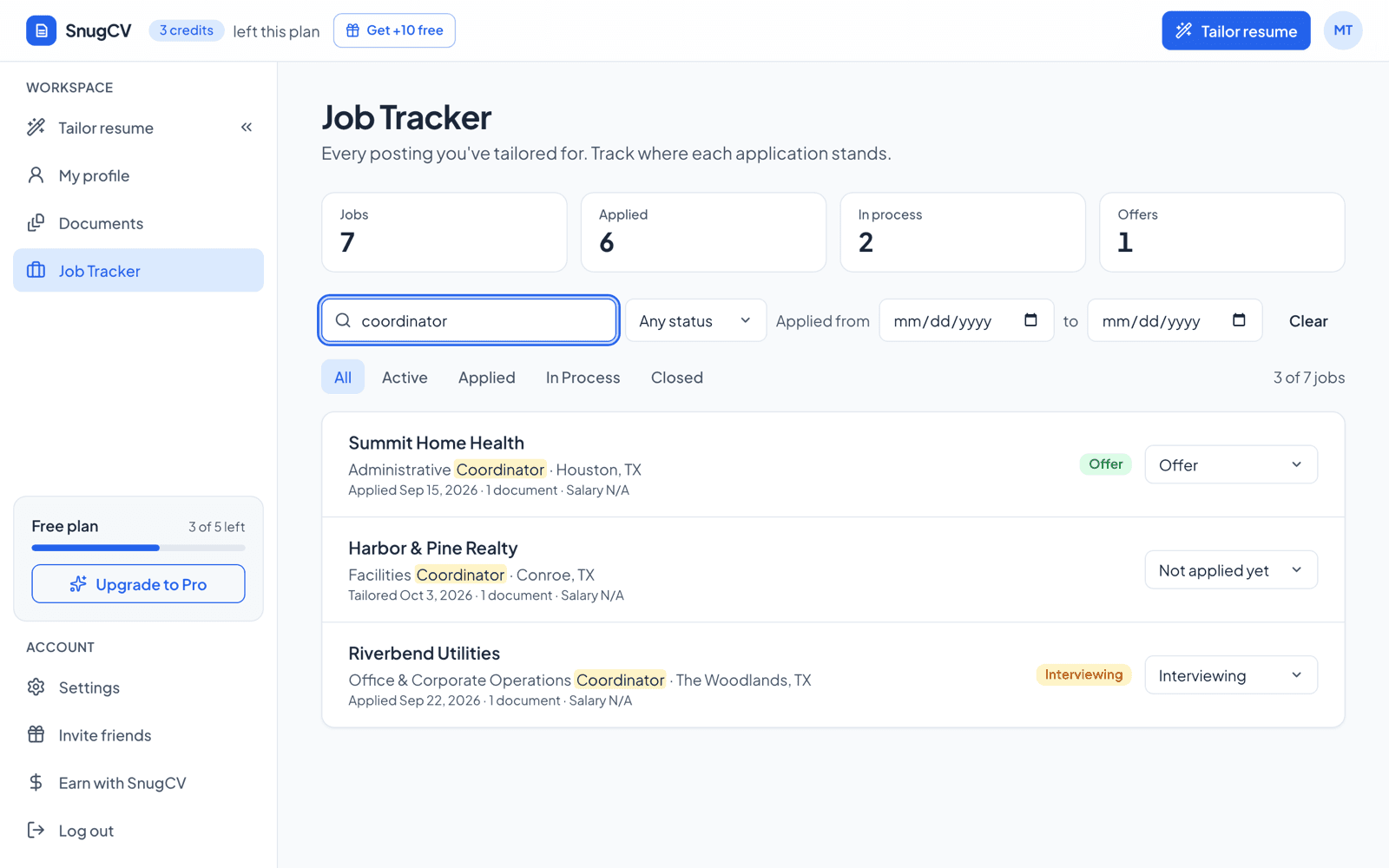Open the MT user avatar menu
This screenshot has width=1389, height=868.
[1343, 30]
